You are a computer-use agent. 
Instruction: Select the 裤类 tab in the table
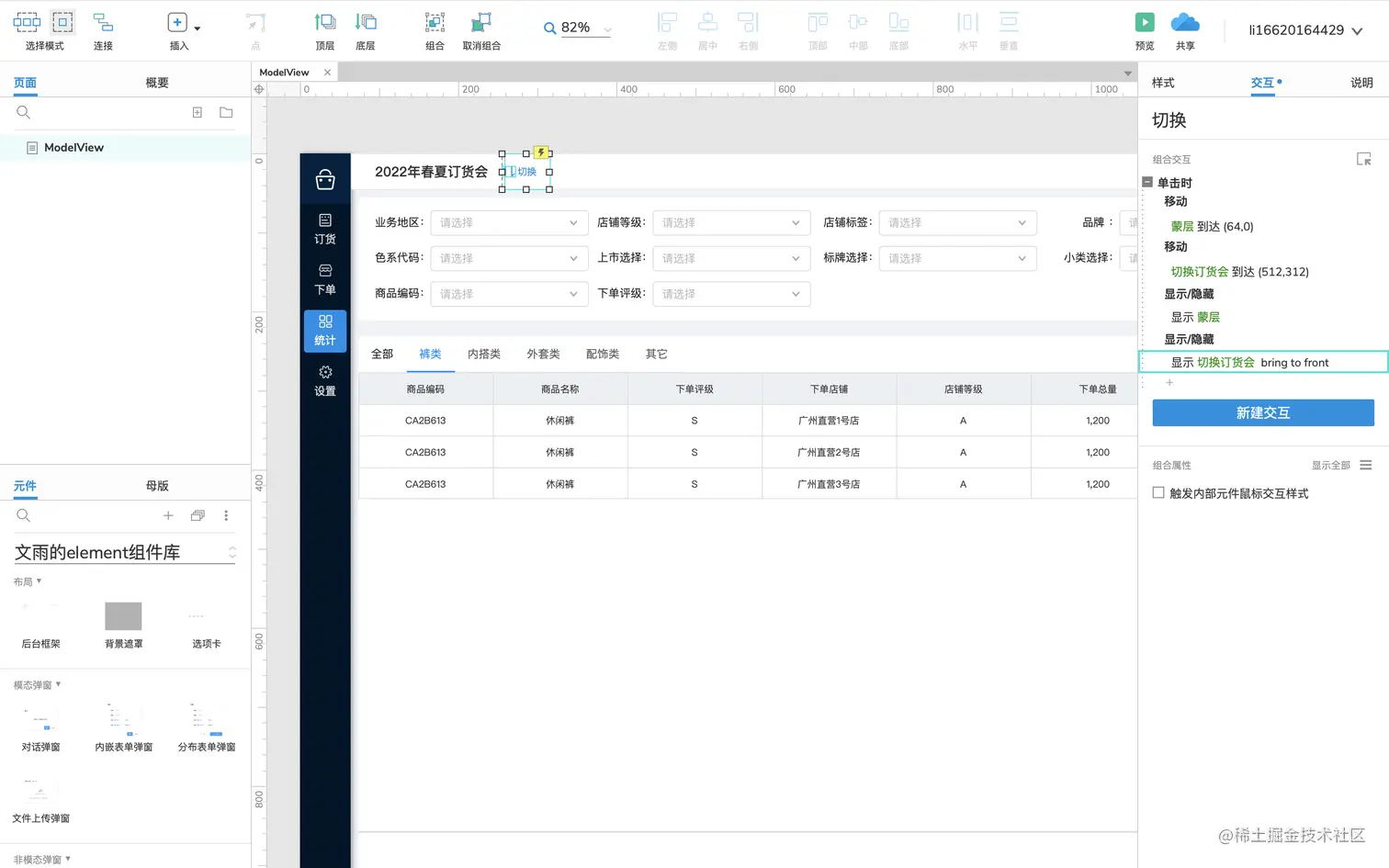click(x=430, y=354)
